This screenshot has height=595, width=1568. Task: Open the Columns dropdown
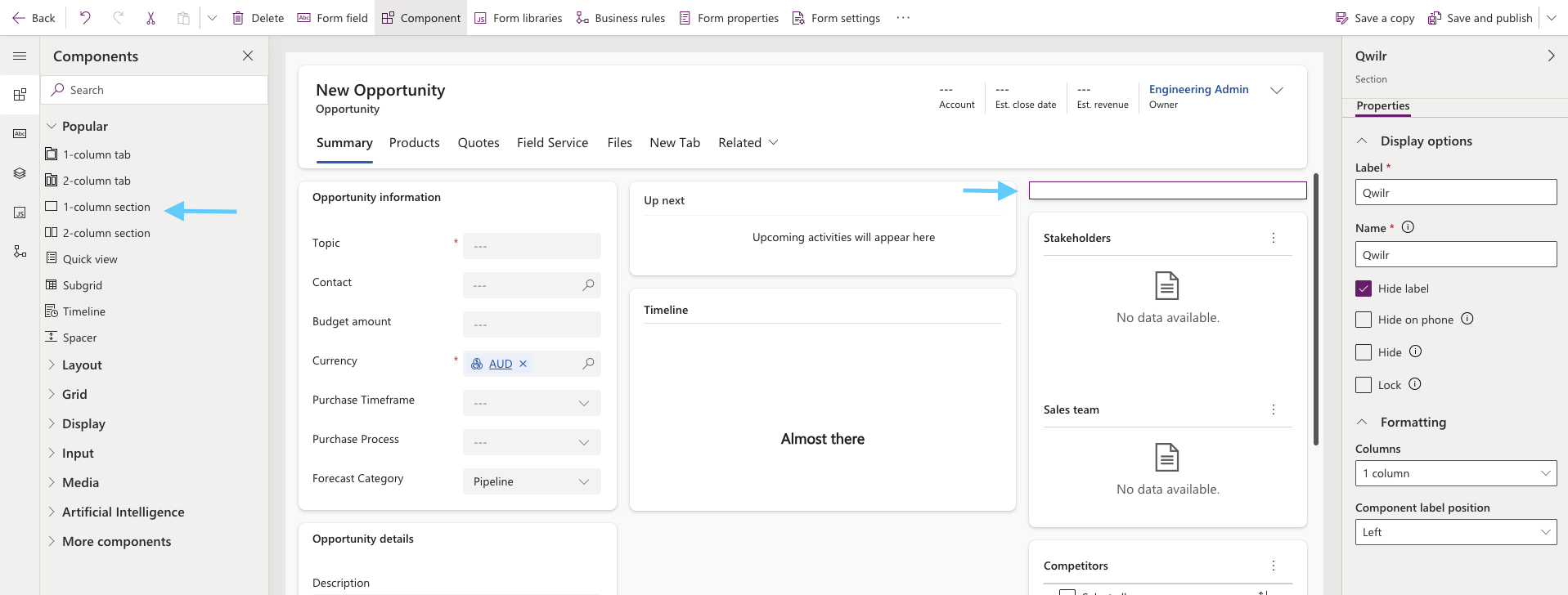pyautogui.click(x=1456, y=473)
